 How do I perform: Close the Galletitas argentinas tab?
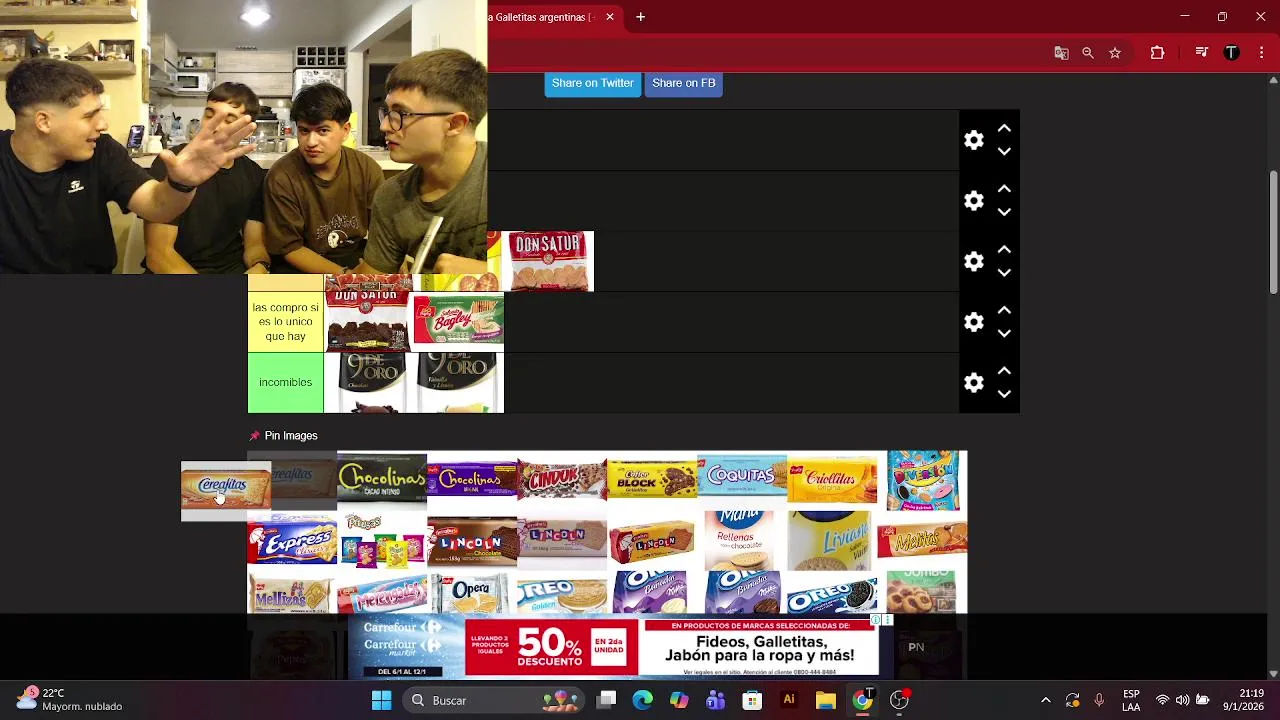(x=610, y=17)
